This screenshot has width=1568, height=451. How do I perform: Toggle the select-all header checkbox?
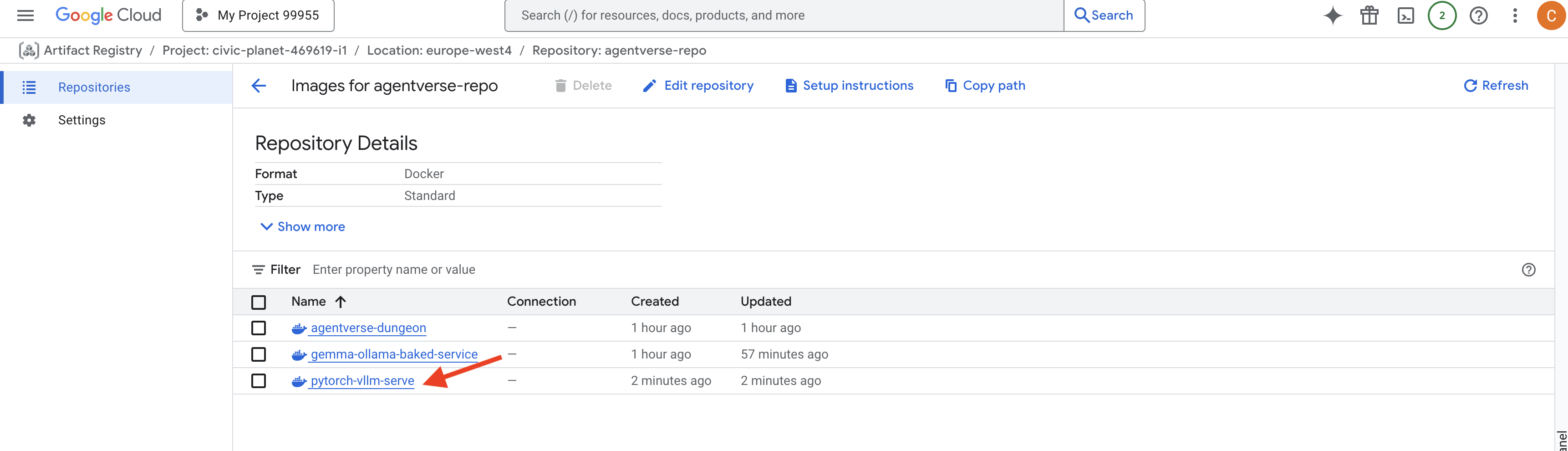click(259, 302)
